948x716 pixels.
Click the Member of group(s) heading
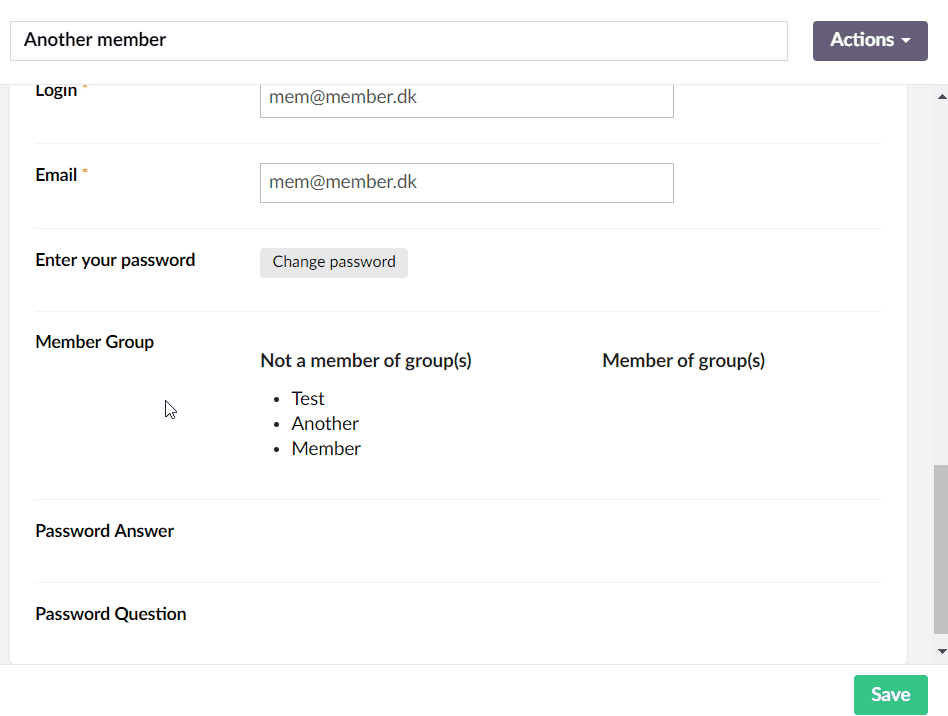683,360
